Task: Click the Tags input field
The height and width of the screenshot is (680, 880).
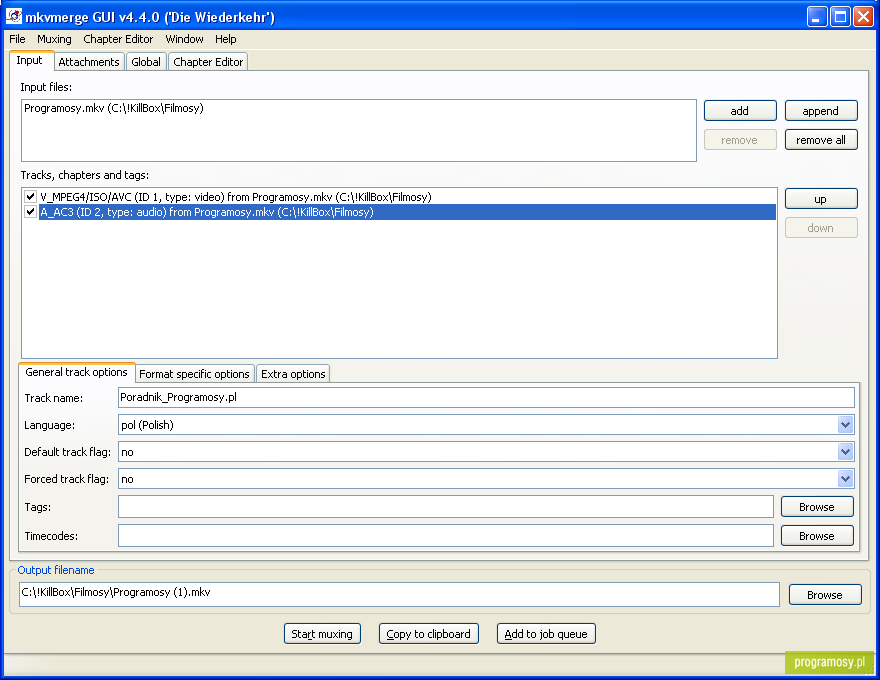Action: pyautogui.click(x=446, y=507)
